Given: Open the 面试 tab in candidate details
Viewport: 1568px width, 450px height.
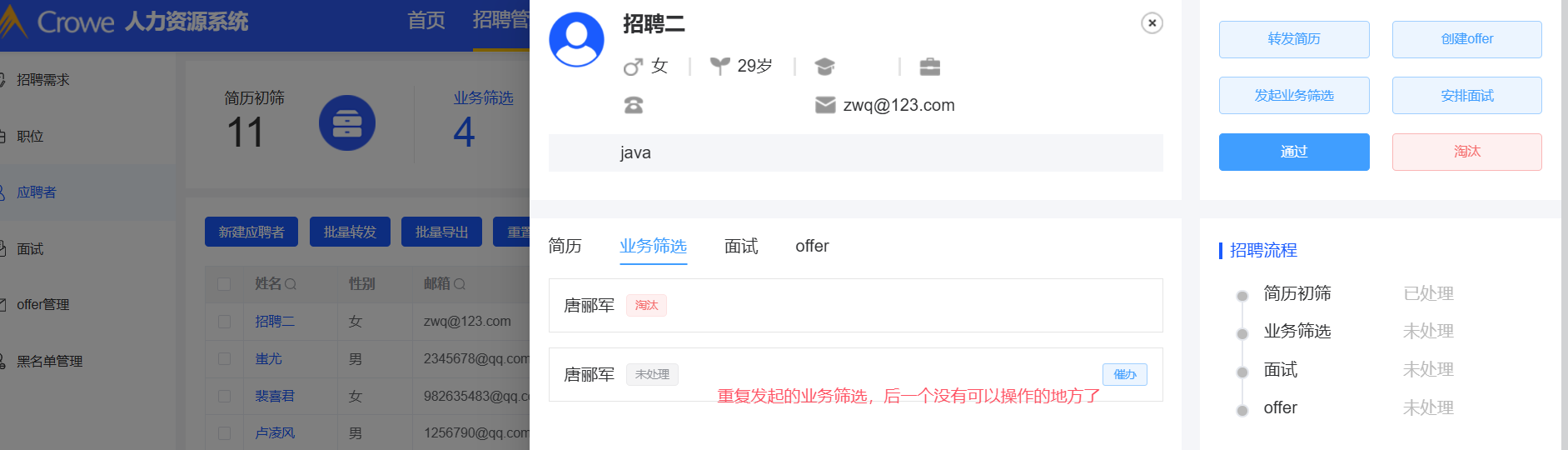Looking at the screenshot, I should coord(740,246).
